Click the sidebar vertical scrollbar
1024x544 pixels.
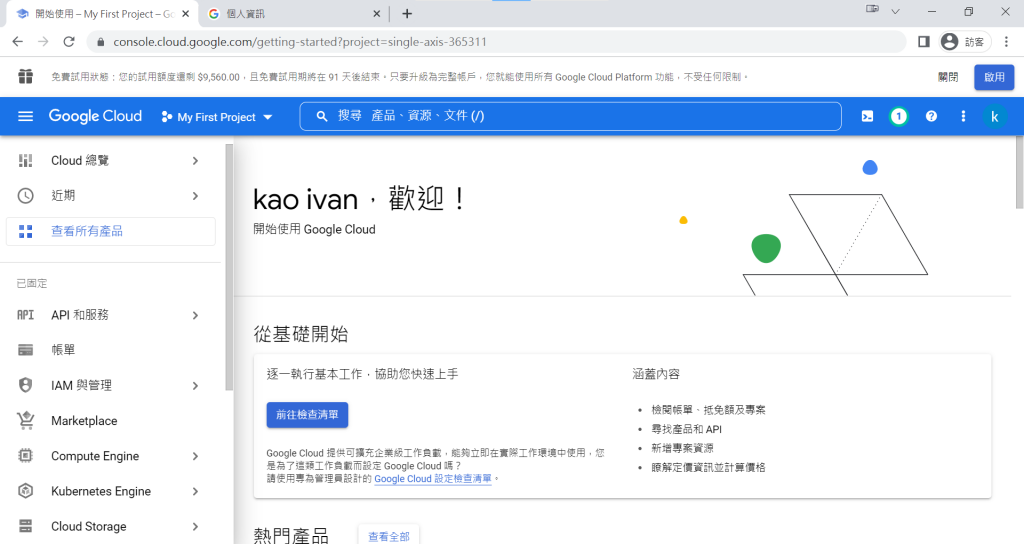pos(229,268)
